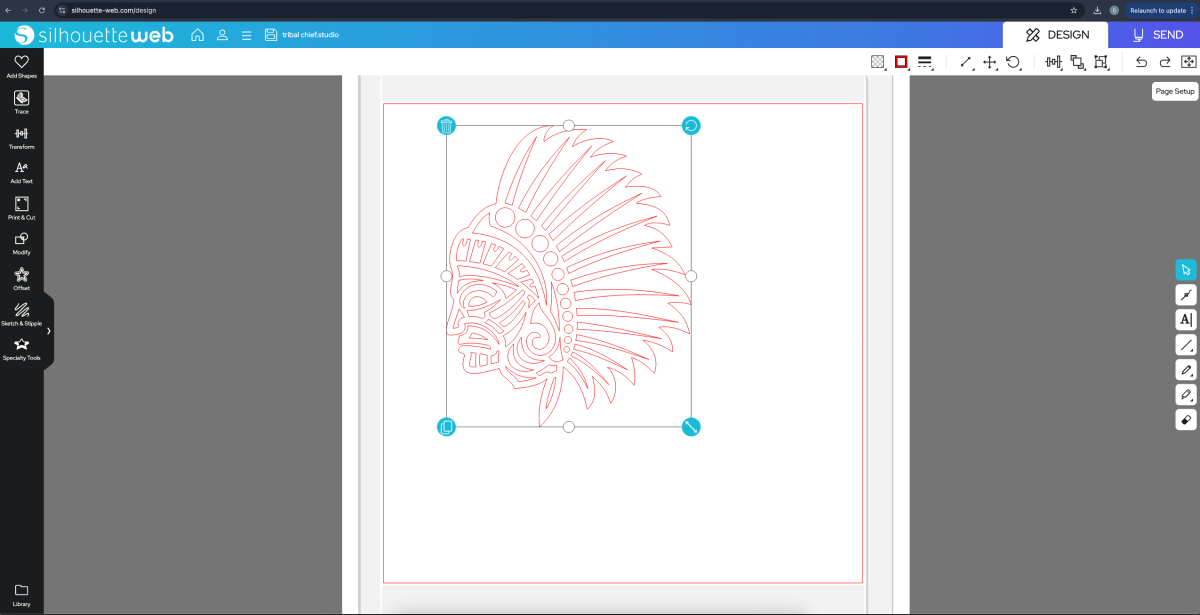This screenshot has height=615, width=1200.
Task: Click the tribal chief design on canvas
Action: pyautogui.click(x=568, y=276)
